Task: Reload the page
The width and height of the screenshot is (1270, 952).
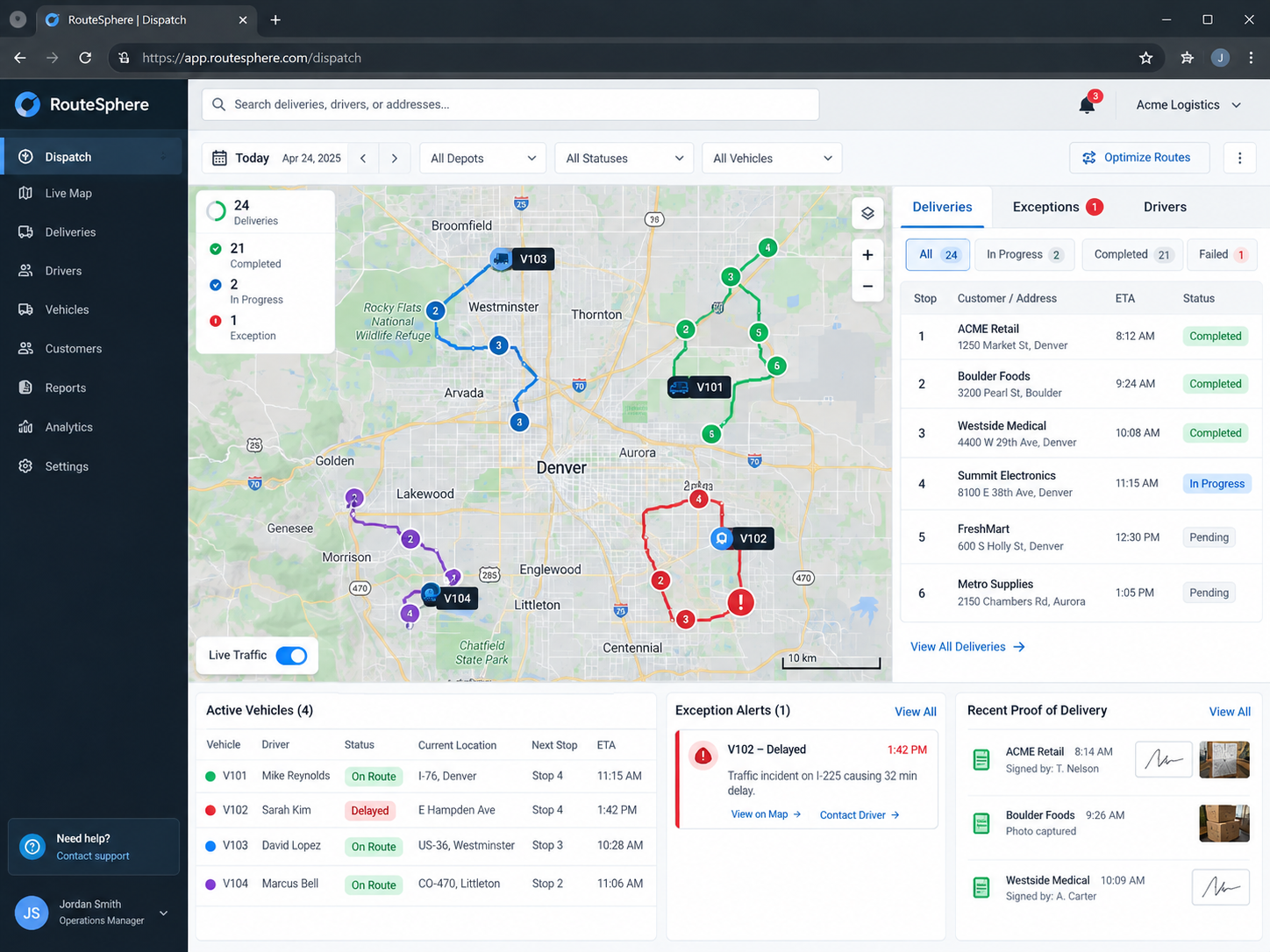Action: pos(85,58)
